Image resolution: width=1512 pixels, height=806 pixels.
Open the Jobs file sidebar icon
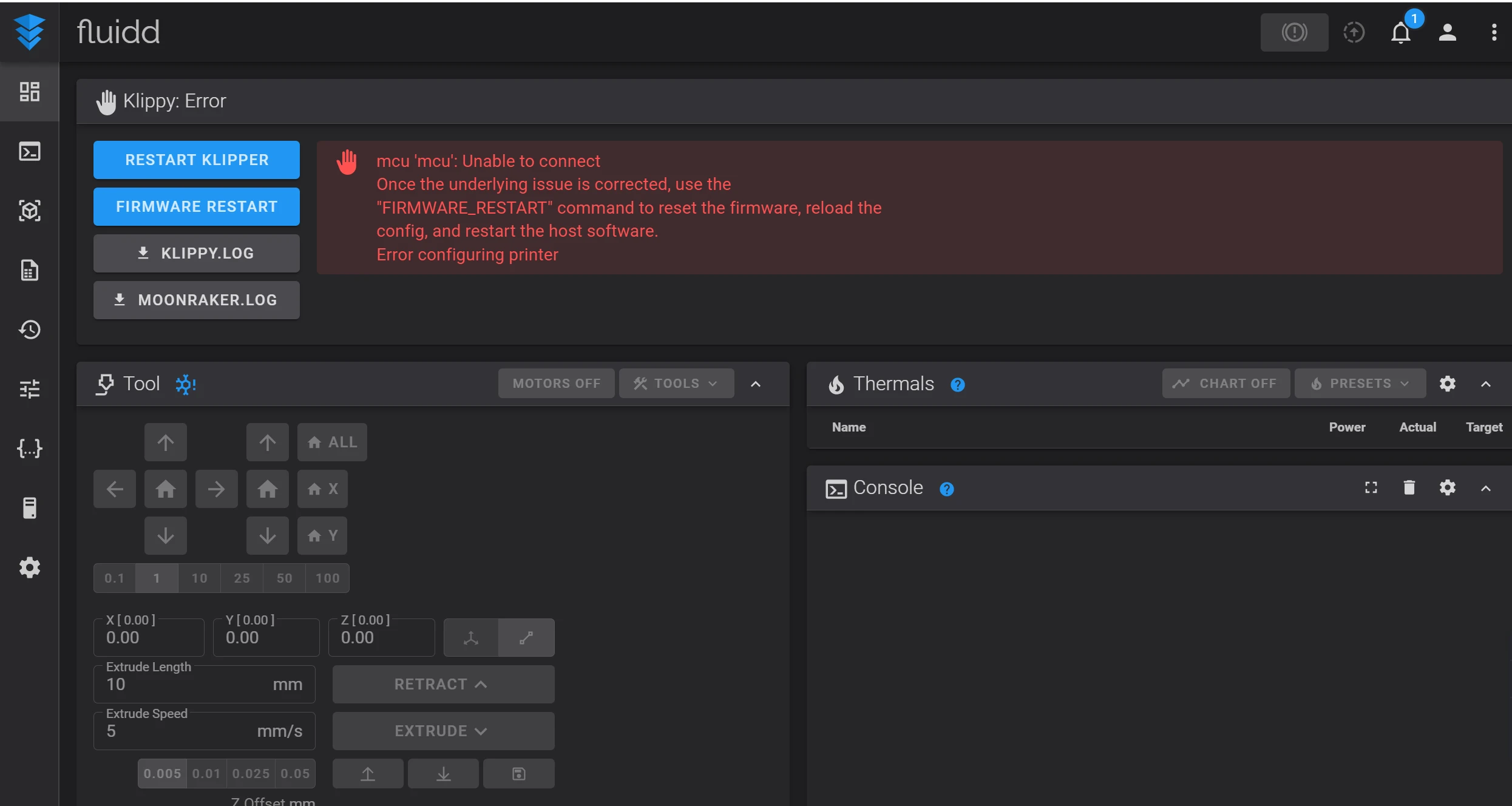(29, 270)
